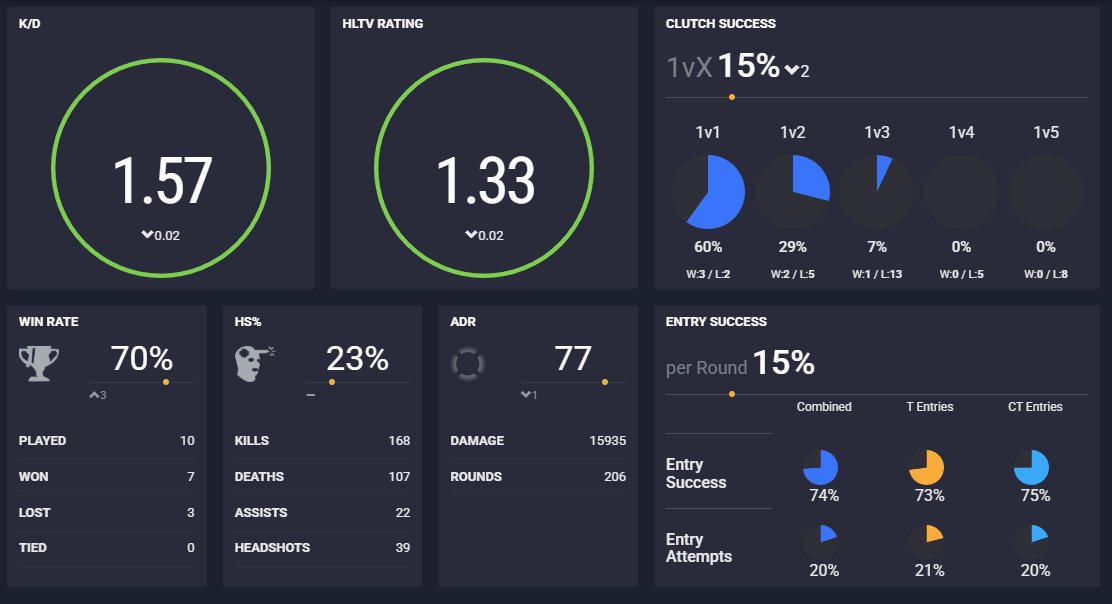Click T Entries attempts 21% pie
The width and height of the screenshot is (1112, 604).
click(926, 542)
